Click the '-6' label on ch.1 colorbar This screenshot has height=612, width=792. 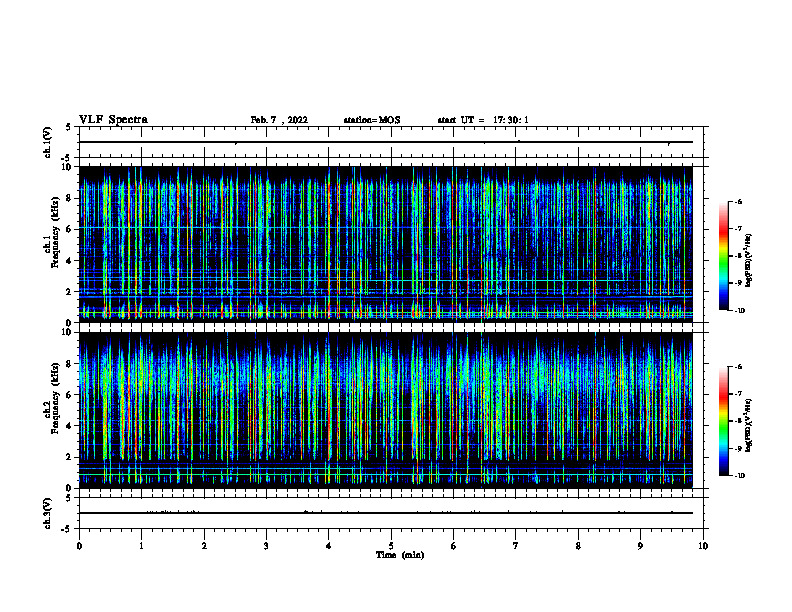(738, 201)
